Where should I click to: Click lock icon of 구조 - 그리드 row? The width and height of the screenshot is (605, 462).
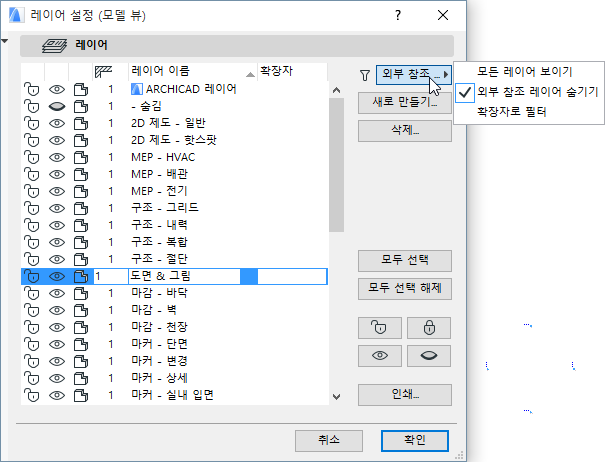32,208
